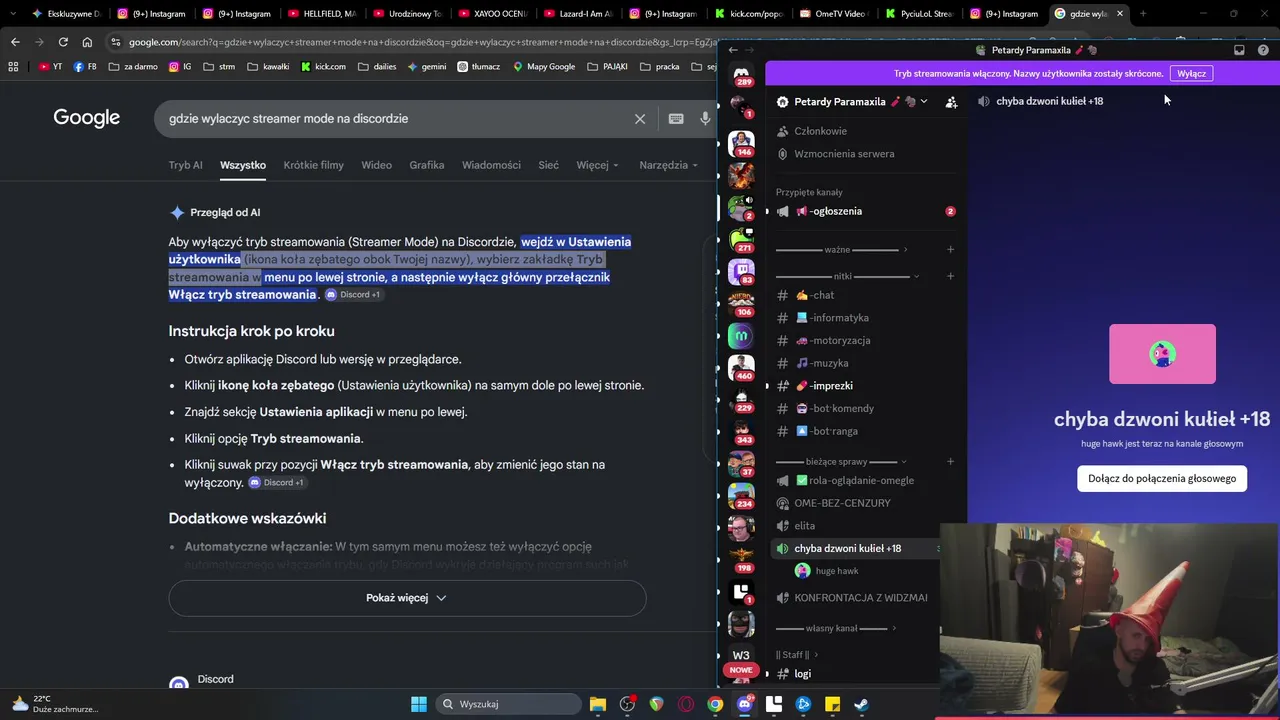Screen dimensions: 1280x720
Task: Collapse the bieżące sprawy category
Action: pyautogui.click(x=842, y=462)
